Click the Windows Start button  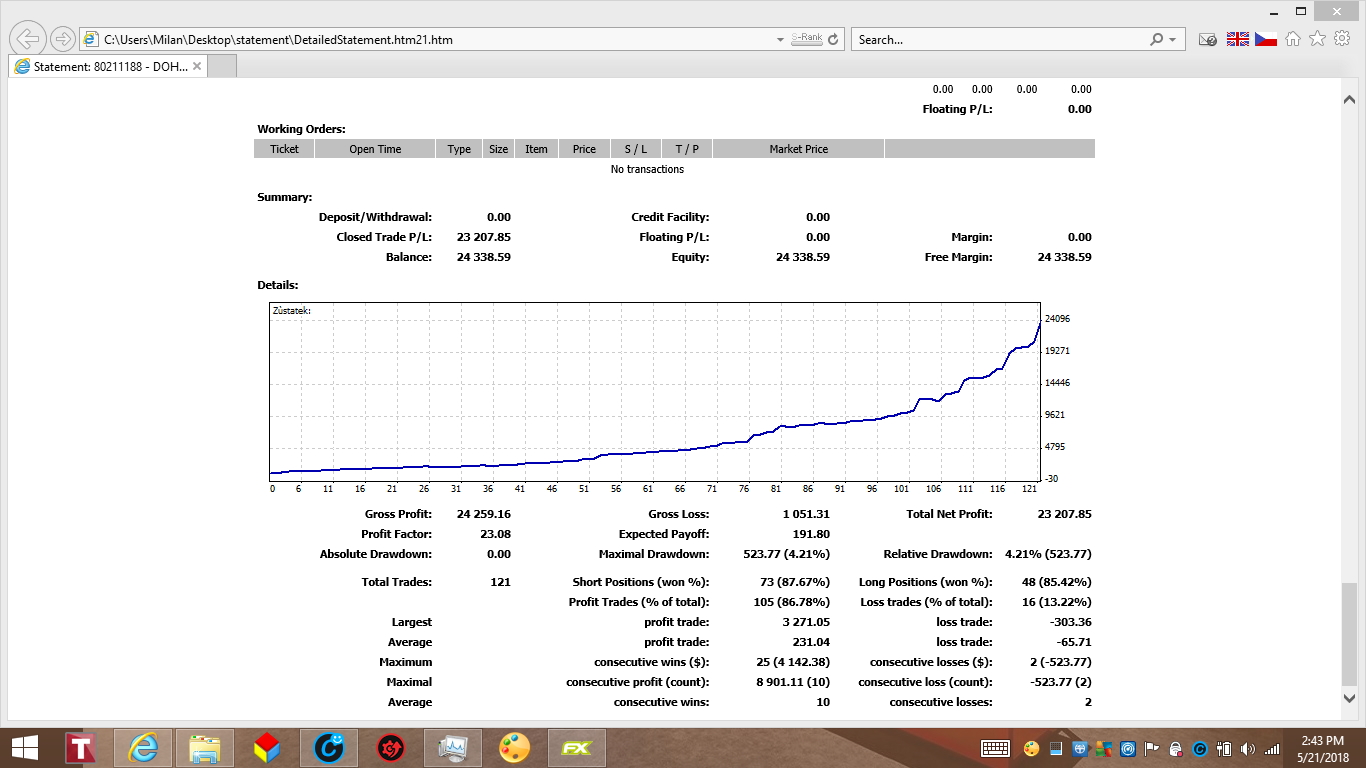coord(24,748)
